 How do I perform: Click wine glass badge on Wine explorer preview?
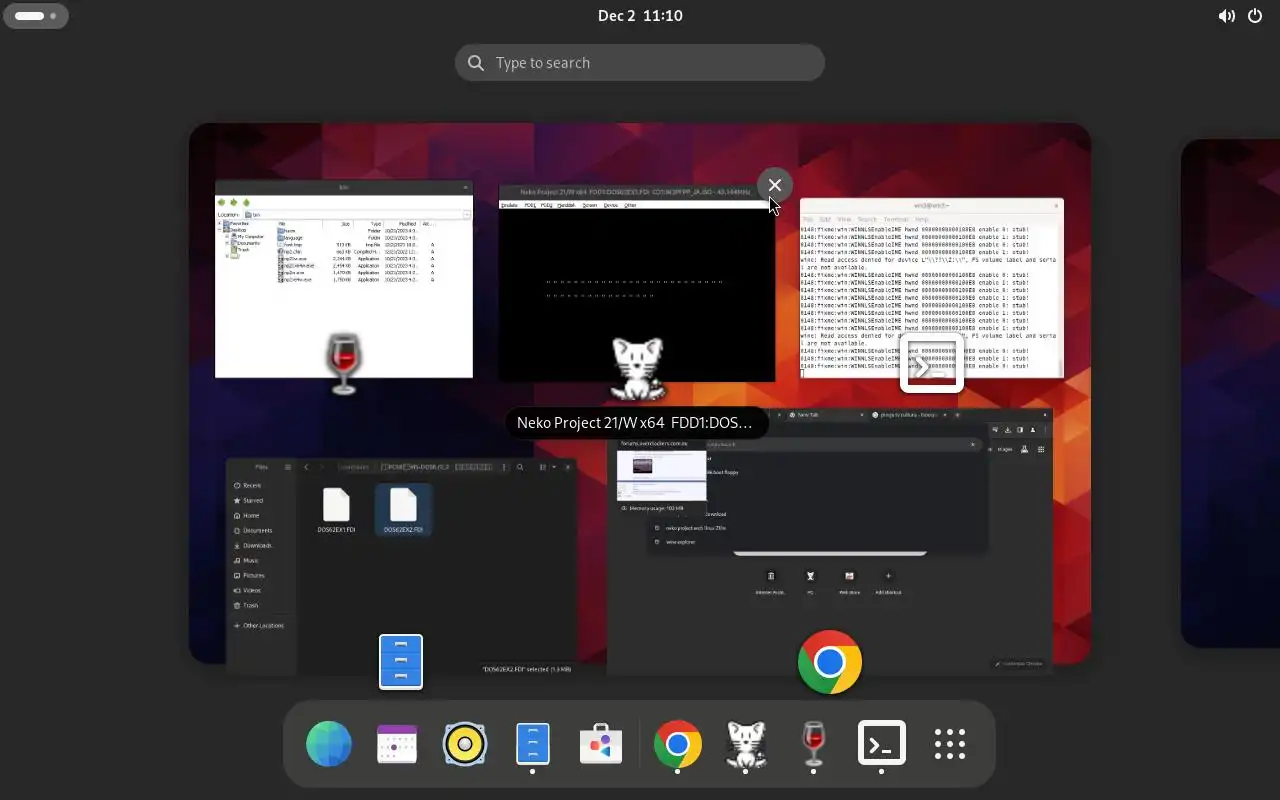(x=343, y=364)
